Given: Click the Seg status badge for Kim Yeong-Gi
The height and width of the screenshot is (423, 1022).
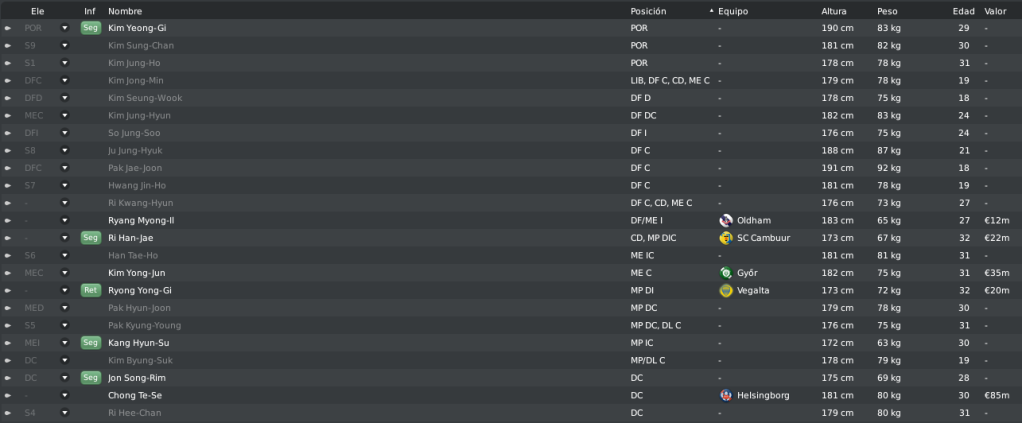Looking at the screenshot, I should pos(91,28).
